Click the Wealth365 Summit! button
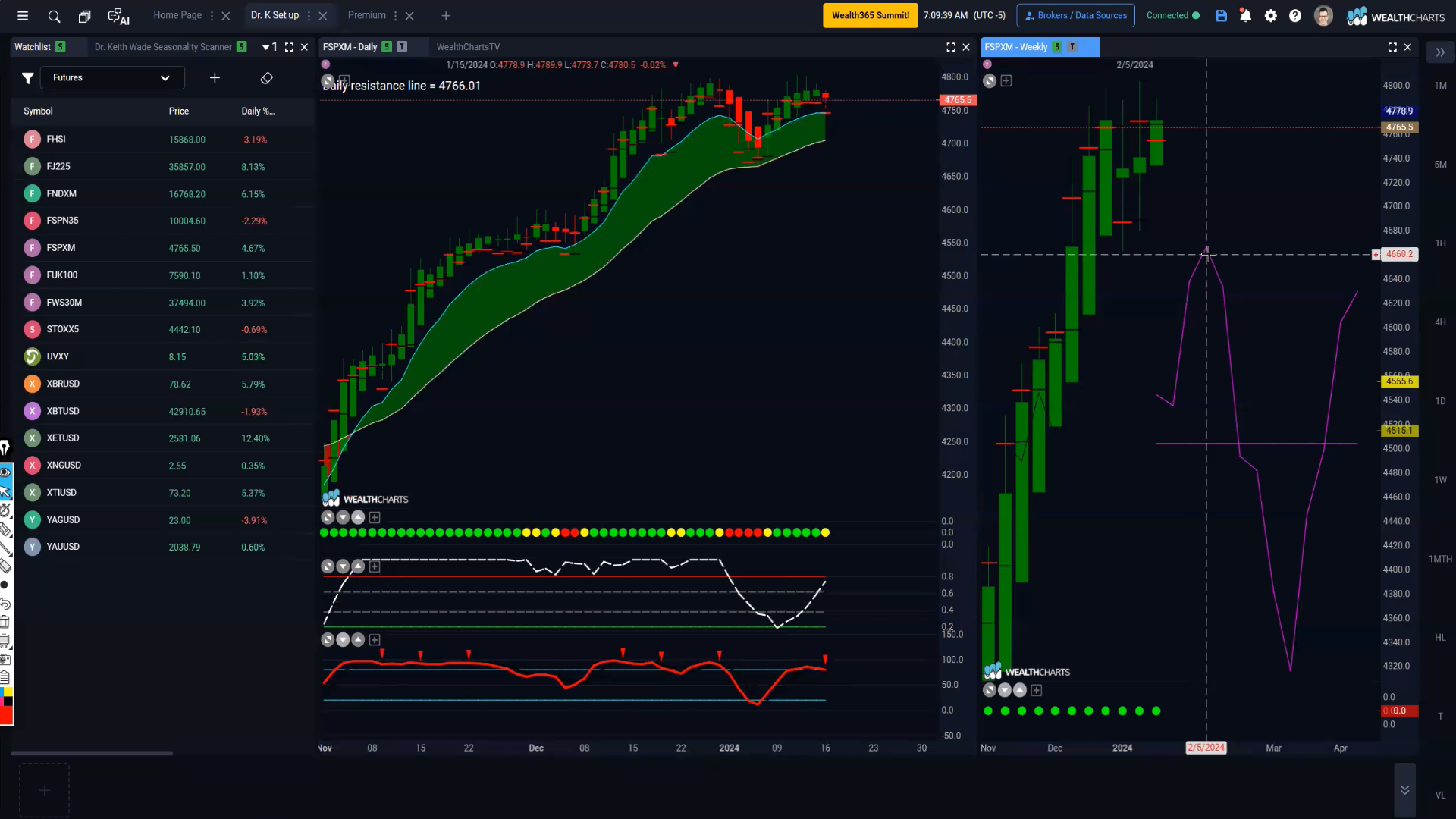The width and height of the screenshot is (1456, 819). coord(871,15)
